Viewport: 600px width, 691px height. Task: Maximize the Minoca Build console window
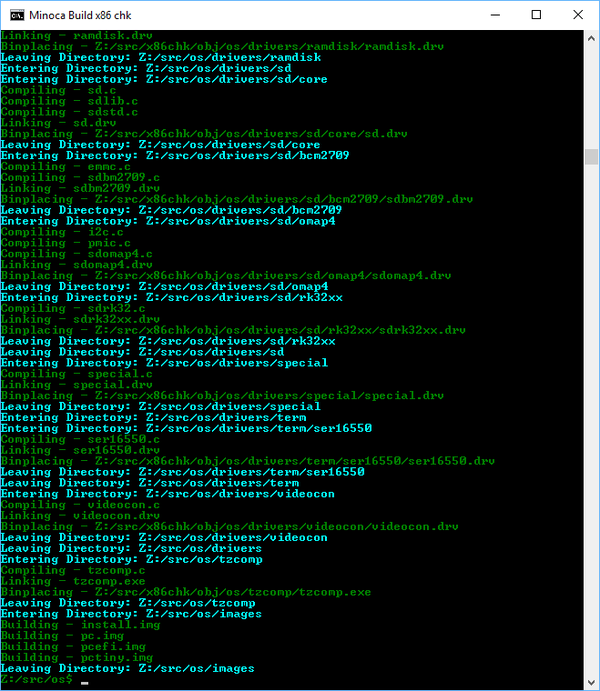pyautogui.click(x=537, y=15)
